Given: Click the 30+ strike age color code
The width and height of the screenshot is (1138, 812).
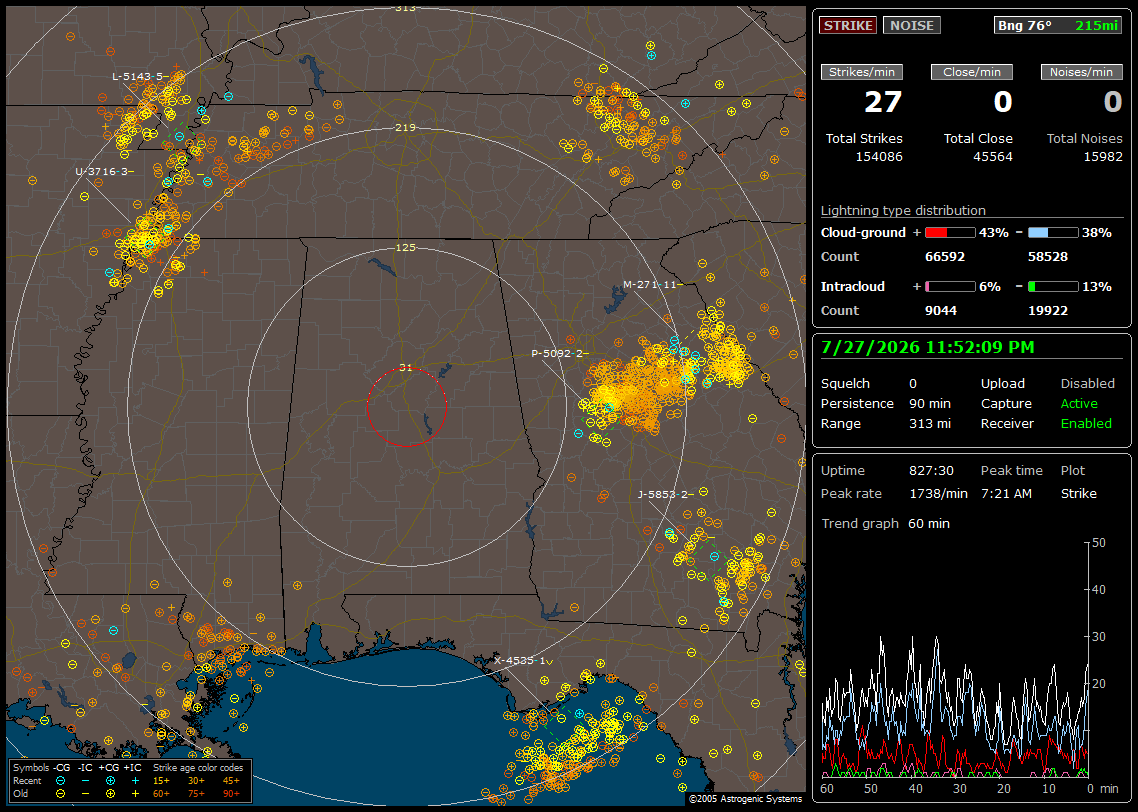Looking at the screenshot, I should (x=196, y=781).
